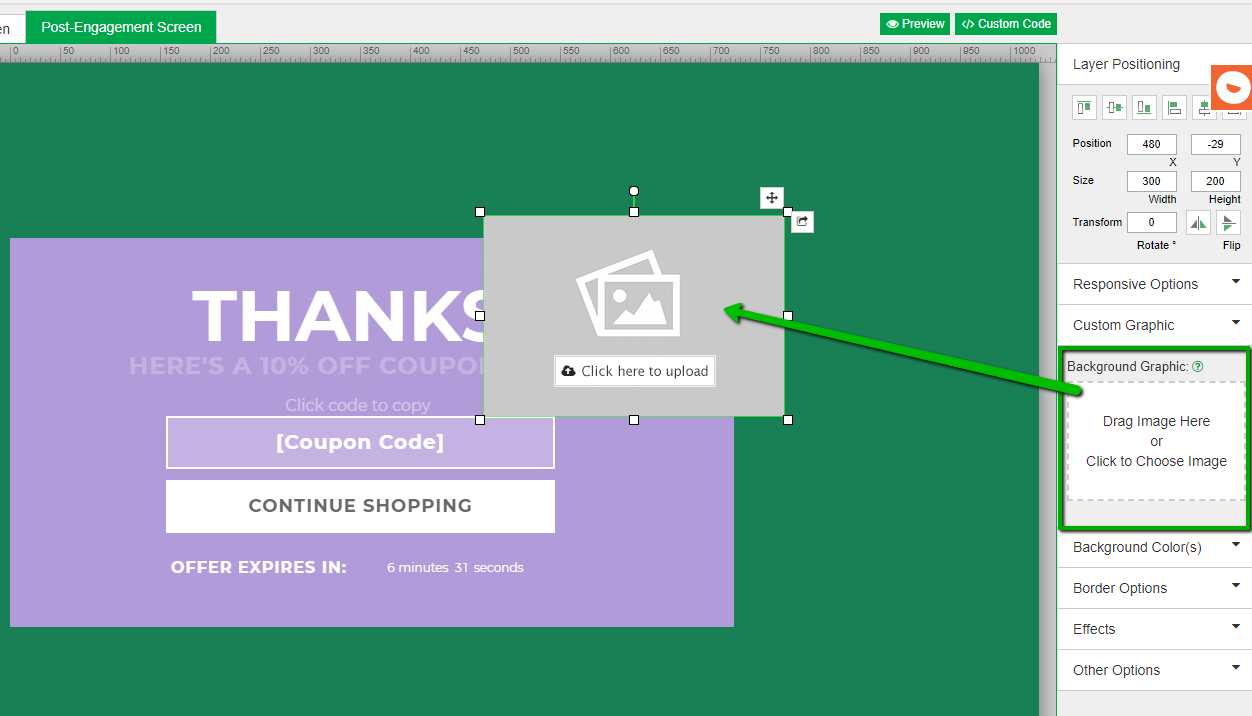This screenshot has height=716, width=1252.
Task: Expand the Border Options section
Action: coord(1154,588)
